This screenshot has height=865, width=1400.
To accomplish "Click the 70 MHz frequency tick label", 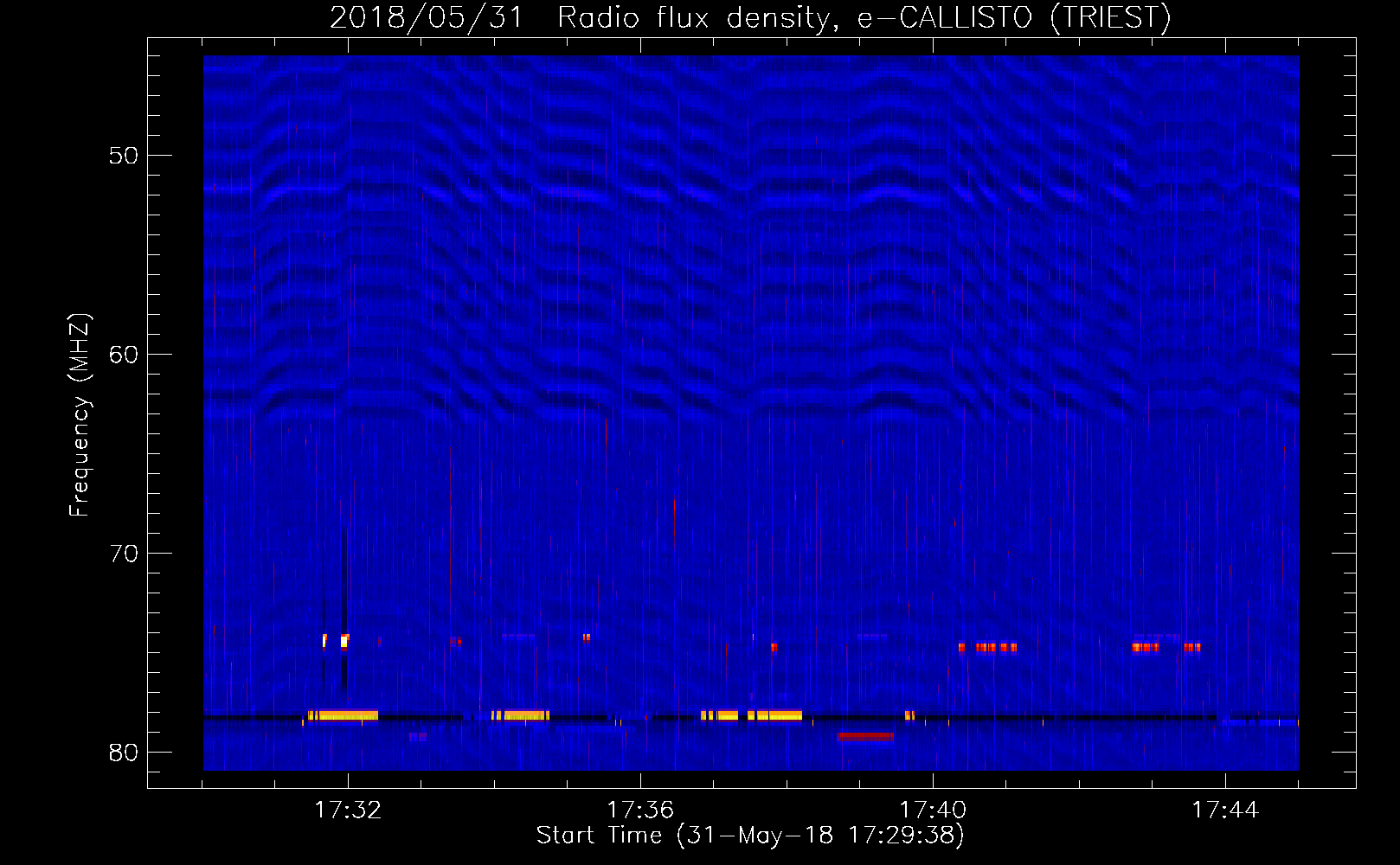I will click(x=124, y=554).
